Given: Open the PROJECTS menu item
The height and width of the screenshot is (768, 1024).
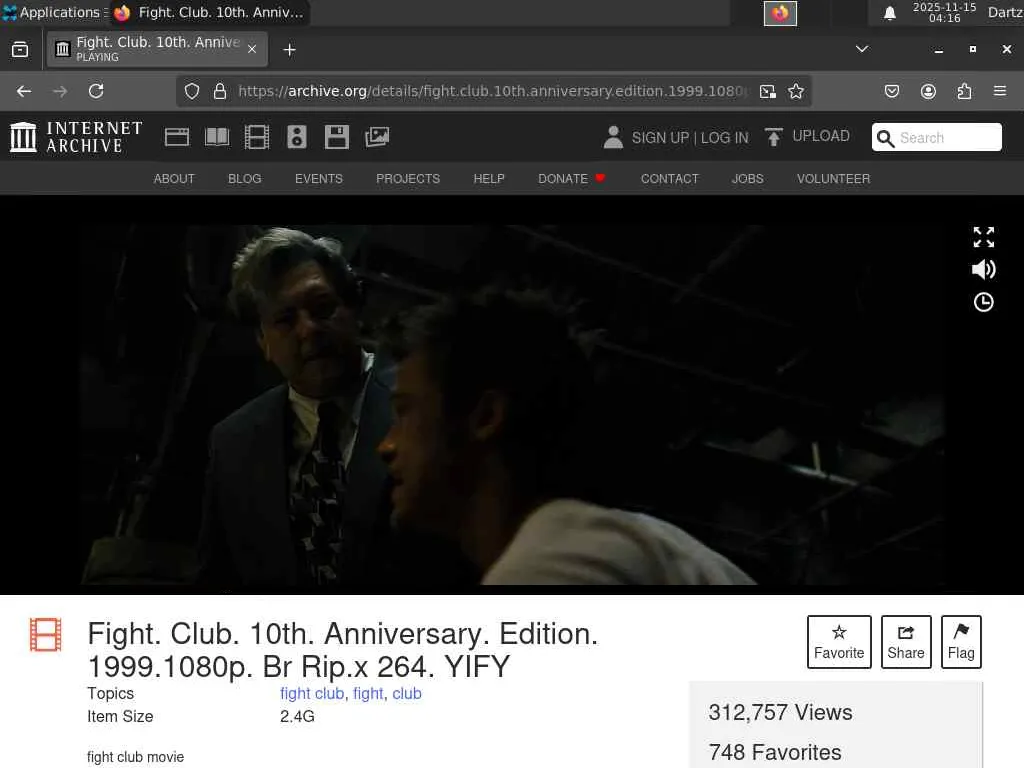Looking at the screenshot, I should (408, 179).
